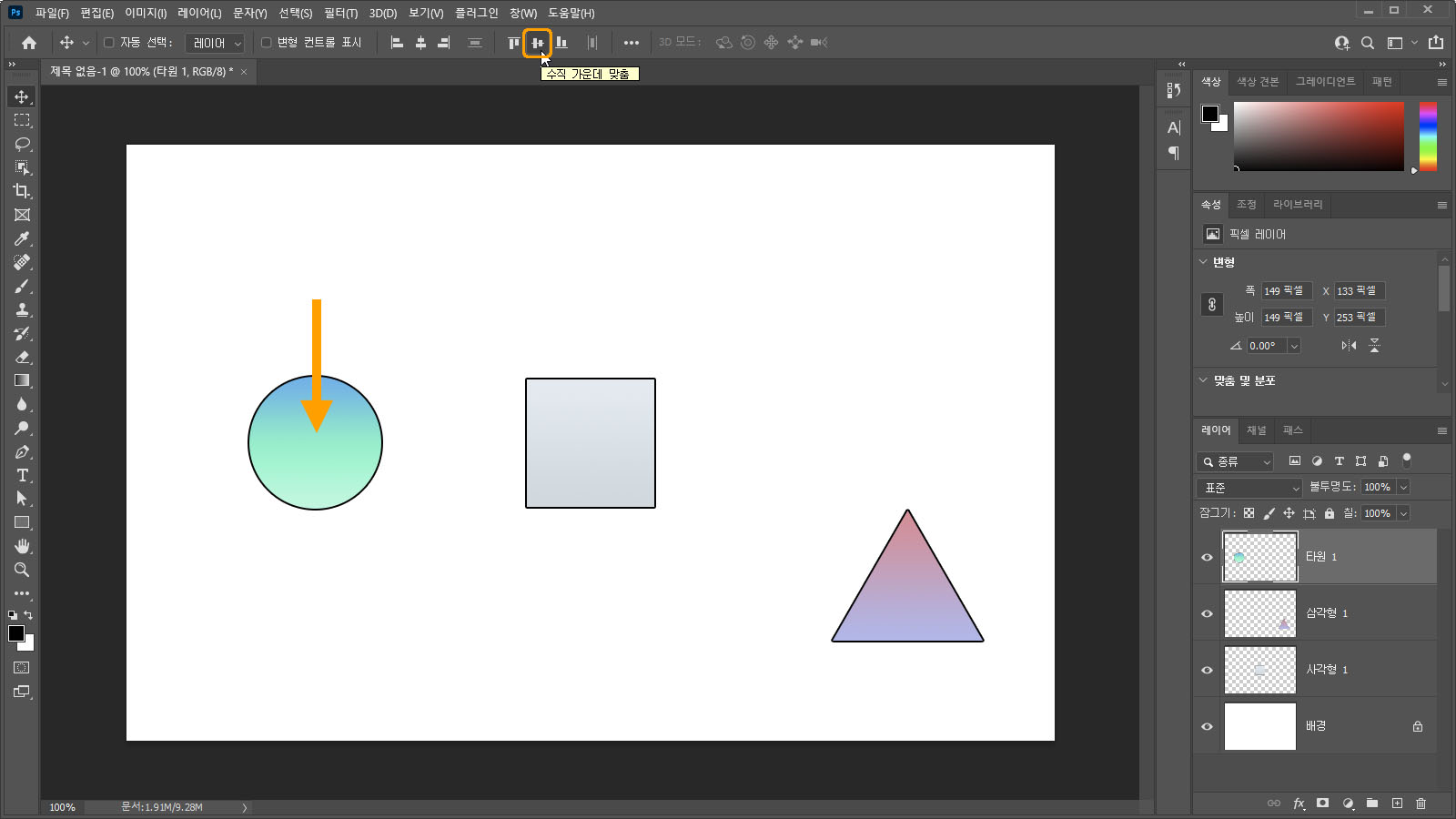Hide the 배경 layer
Image resolution: width=1456 pixels, height=819 pixels.
tap(1208, 726)
